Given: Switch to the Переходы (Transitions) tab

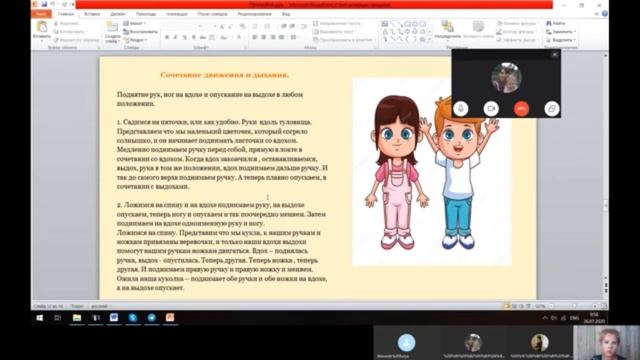Looking at the screenshot, I should (146, 14).
